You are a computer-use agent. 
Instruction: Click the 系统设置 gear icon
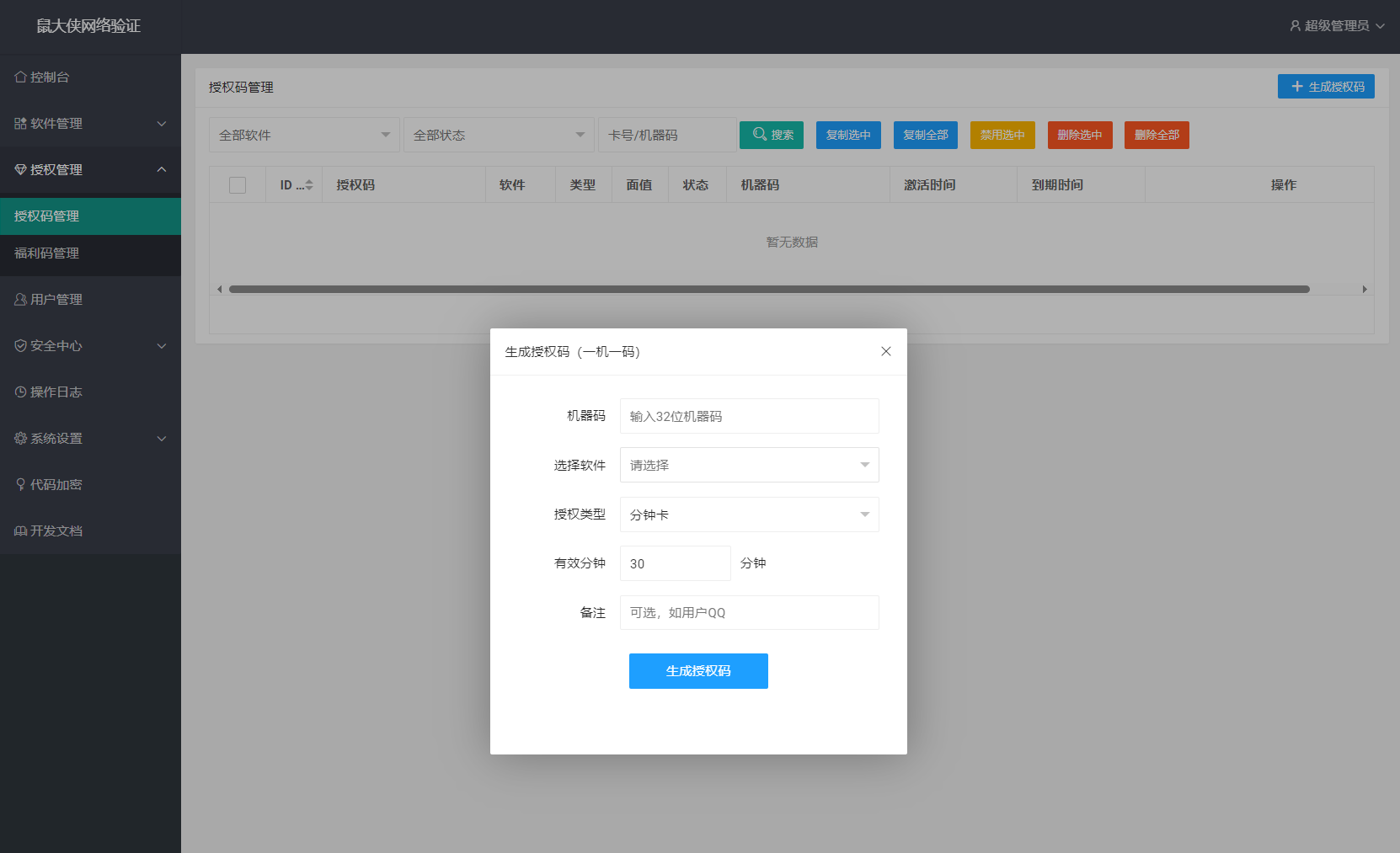coord(19,438)
